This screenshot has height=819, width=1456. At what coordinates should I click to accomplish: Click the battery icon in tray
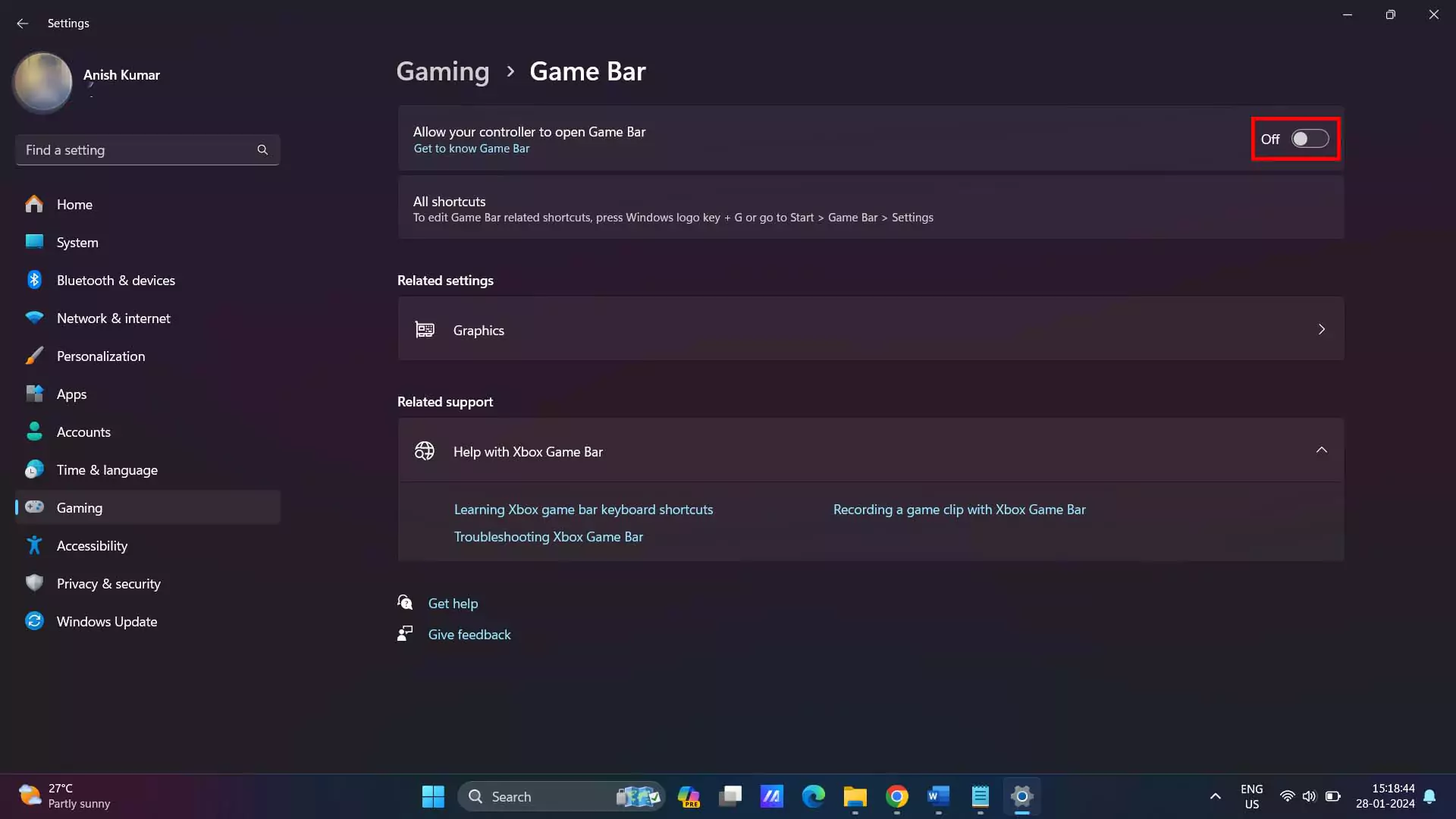coord(1332,796)
